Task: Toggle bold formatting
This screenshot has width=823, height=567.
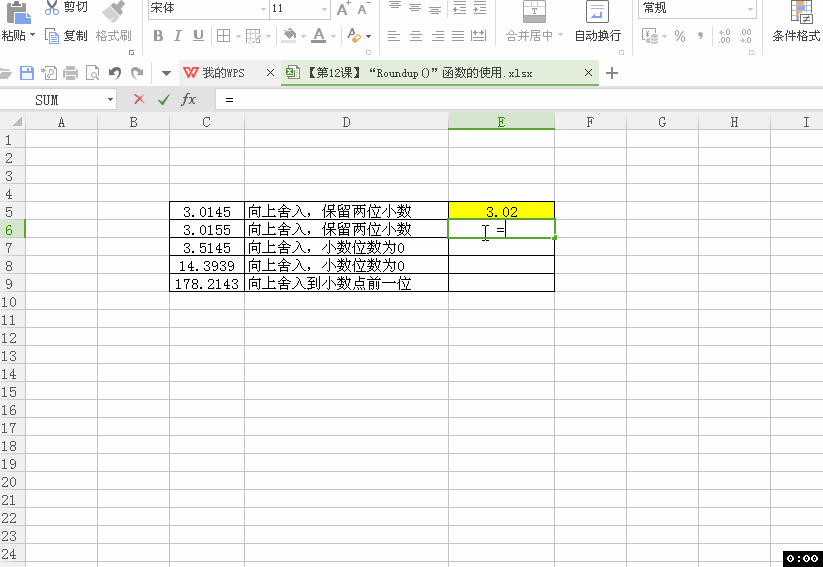Action: (x=158, y=36)
